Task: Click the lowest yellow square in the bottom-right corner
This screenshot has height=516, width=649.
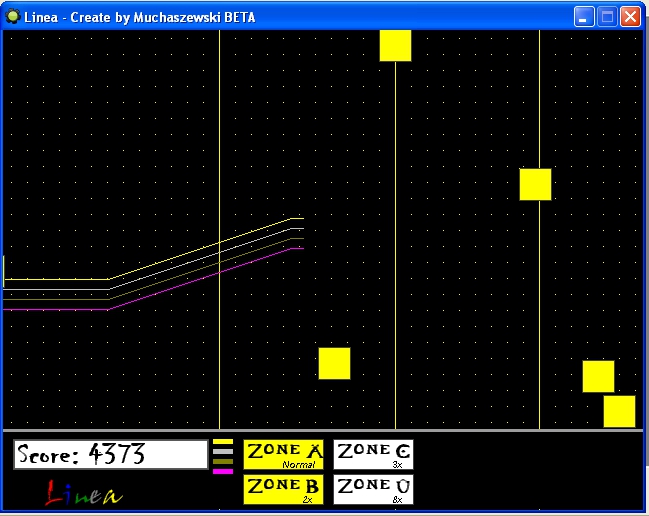Action: pos(619,411)
